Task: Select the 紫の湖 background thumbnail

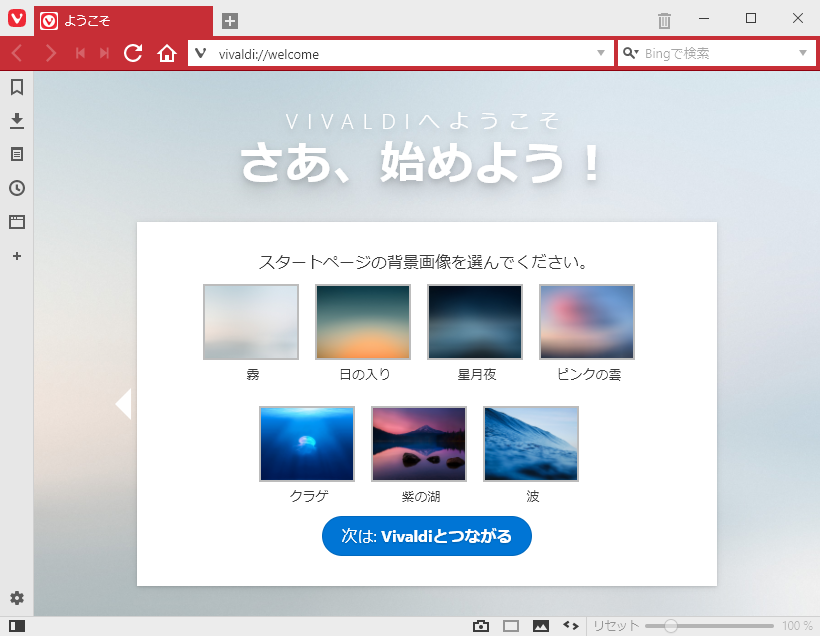Action: coord(419,444)
